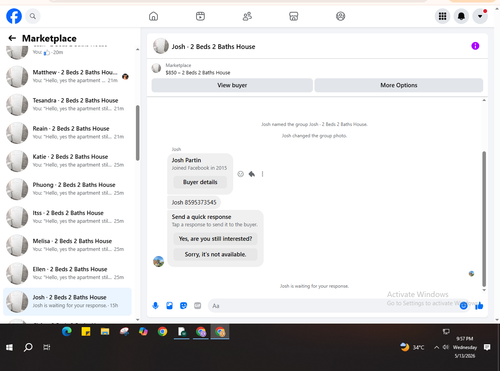Choose a sticker icon
This screenshot has width=500, height=371.
[183, 305]
